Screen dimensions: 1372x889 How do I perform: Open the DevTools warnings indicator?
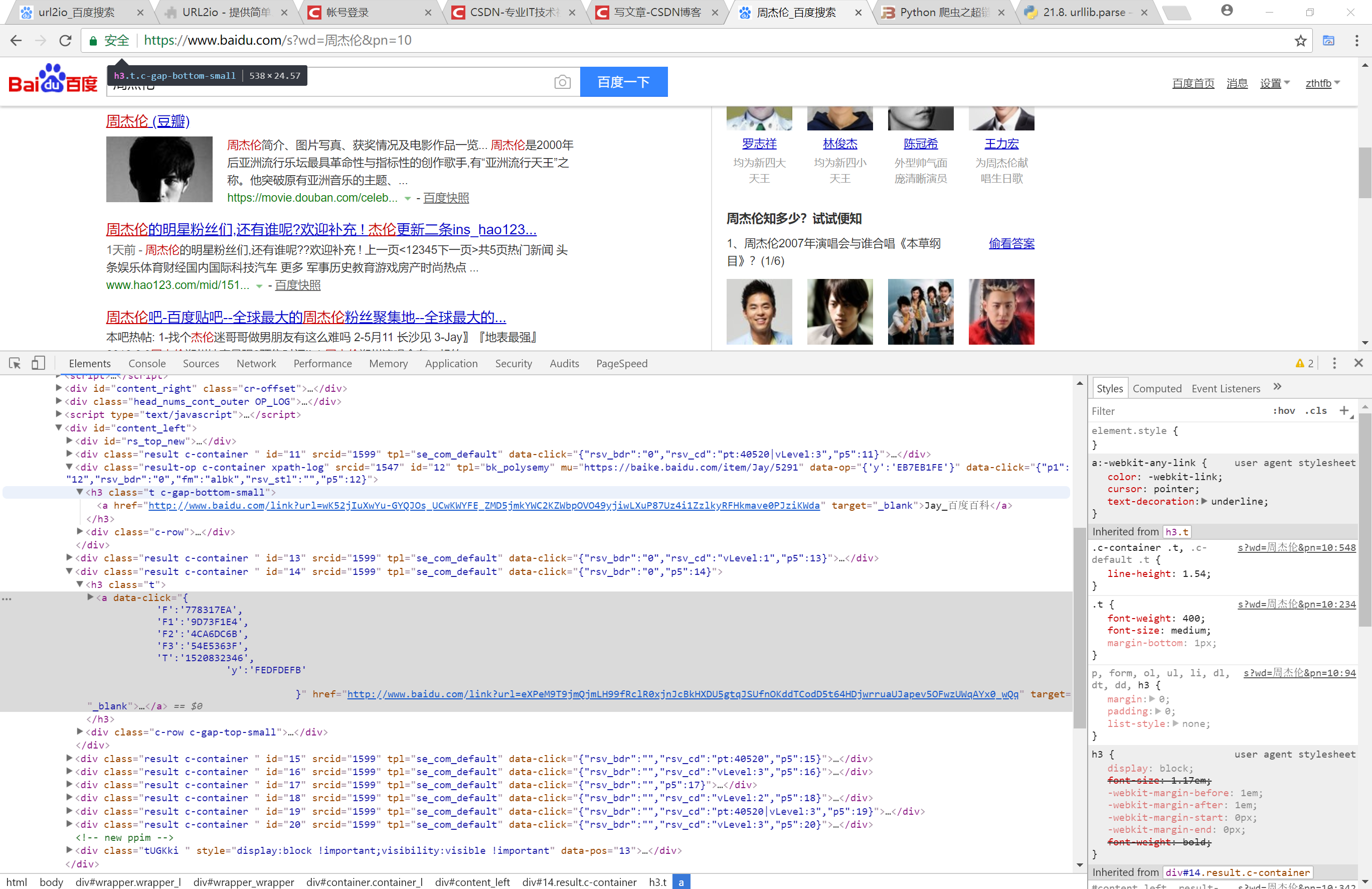[1304, 363]
